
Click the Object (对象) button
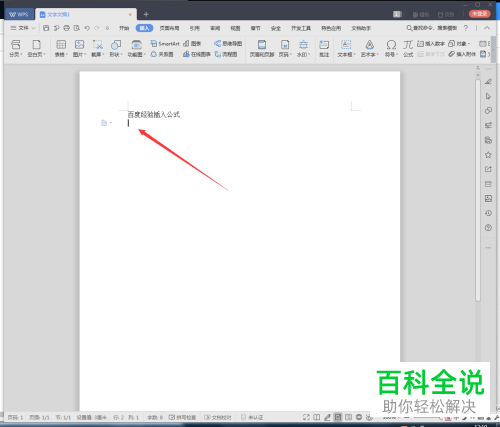point(459,44)
